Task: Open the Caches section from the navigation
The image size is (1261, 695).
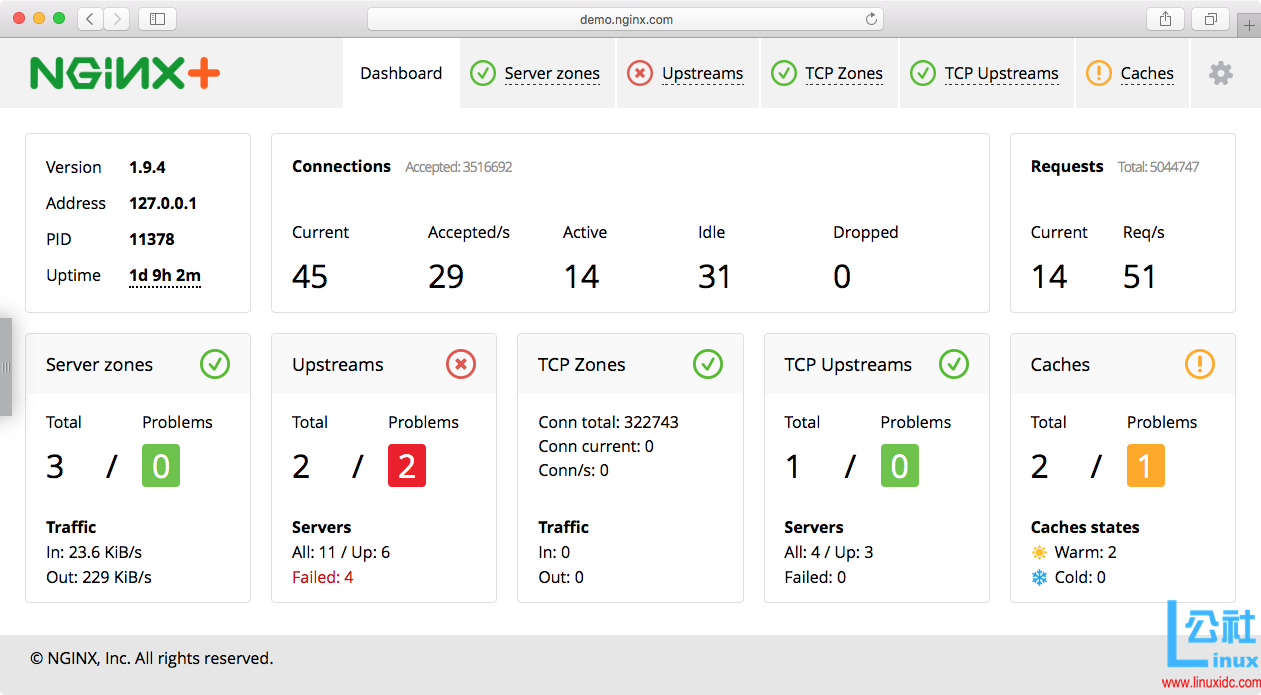Action: 1145,72
